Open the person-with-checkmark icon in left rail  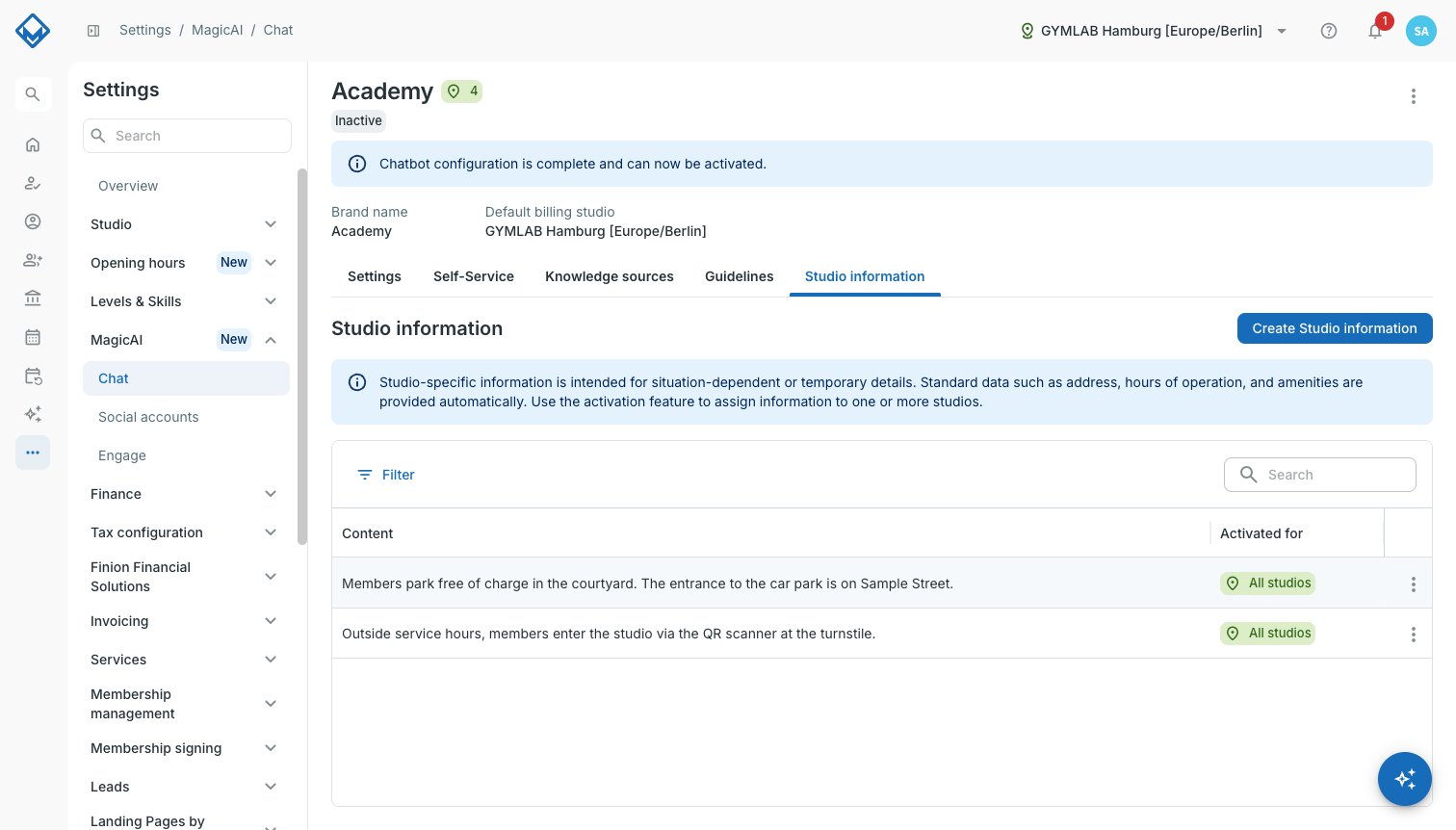33,183
